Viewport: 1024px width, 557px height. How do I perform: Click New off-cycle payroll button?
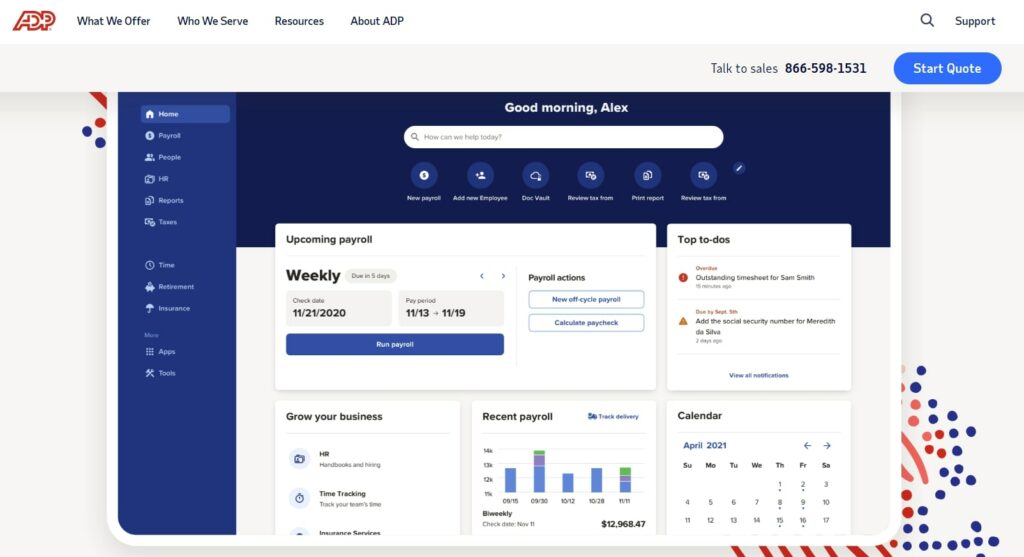pos(586,299)
